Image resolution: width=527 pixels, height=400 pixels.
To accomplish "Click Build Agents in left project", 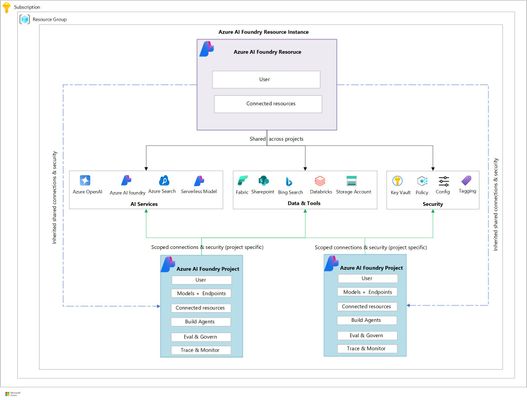I will [x=201, y=322].
